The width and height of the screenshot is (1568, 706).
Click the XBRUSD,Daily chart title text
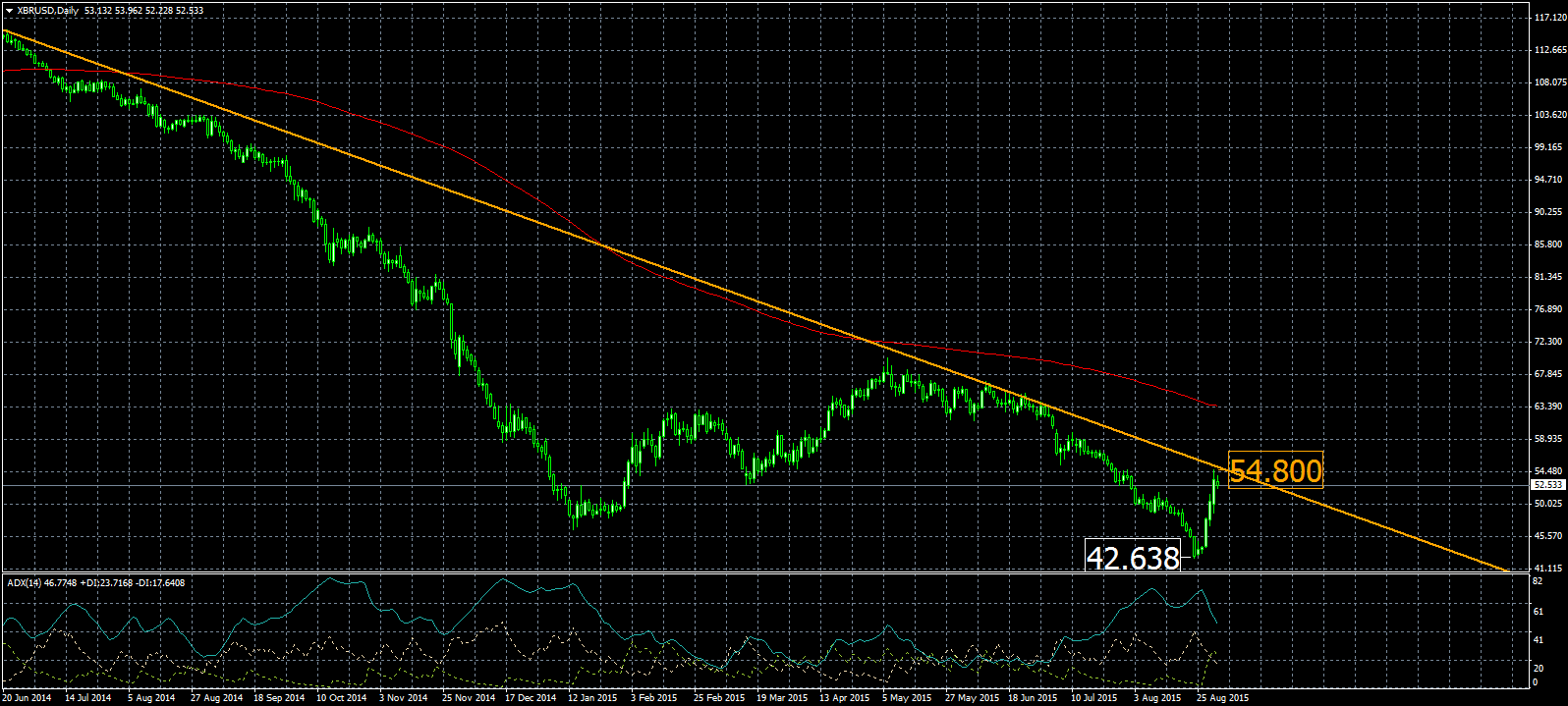click(49, 10)
